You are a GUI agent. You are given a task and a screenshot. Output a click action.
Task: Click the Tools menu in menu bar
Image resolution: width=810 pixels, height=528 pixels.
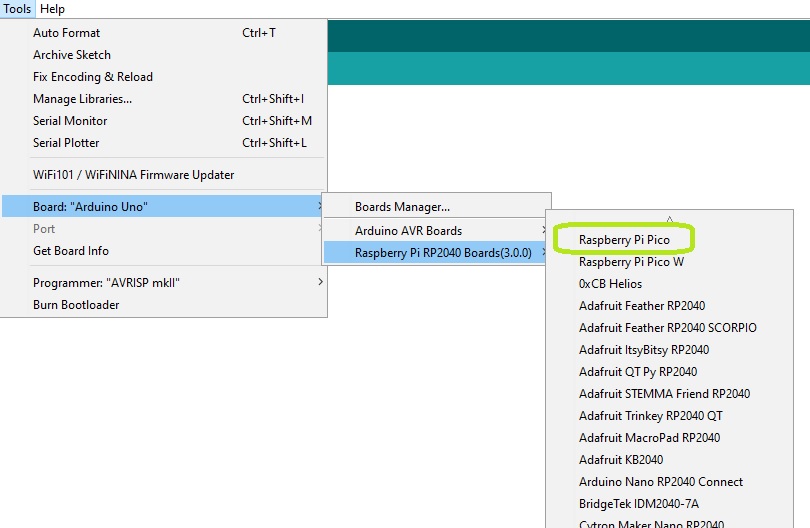[17, 9]
